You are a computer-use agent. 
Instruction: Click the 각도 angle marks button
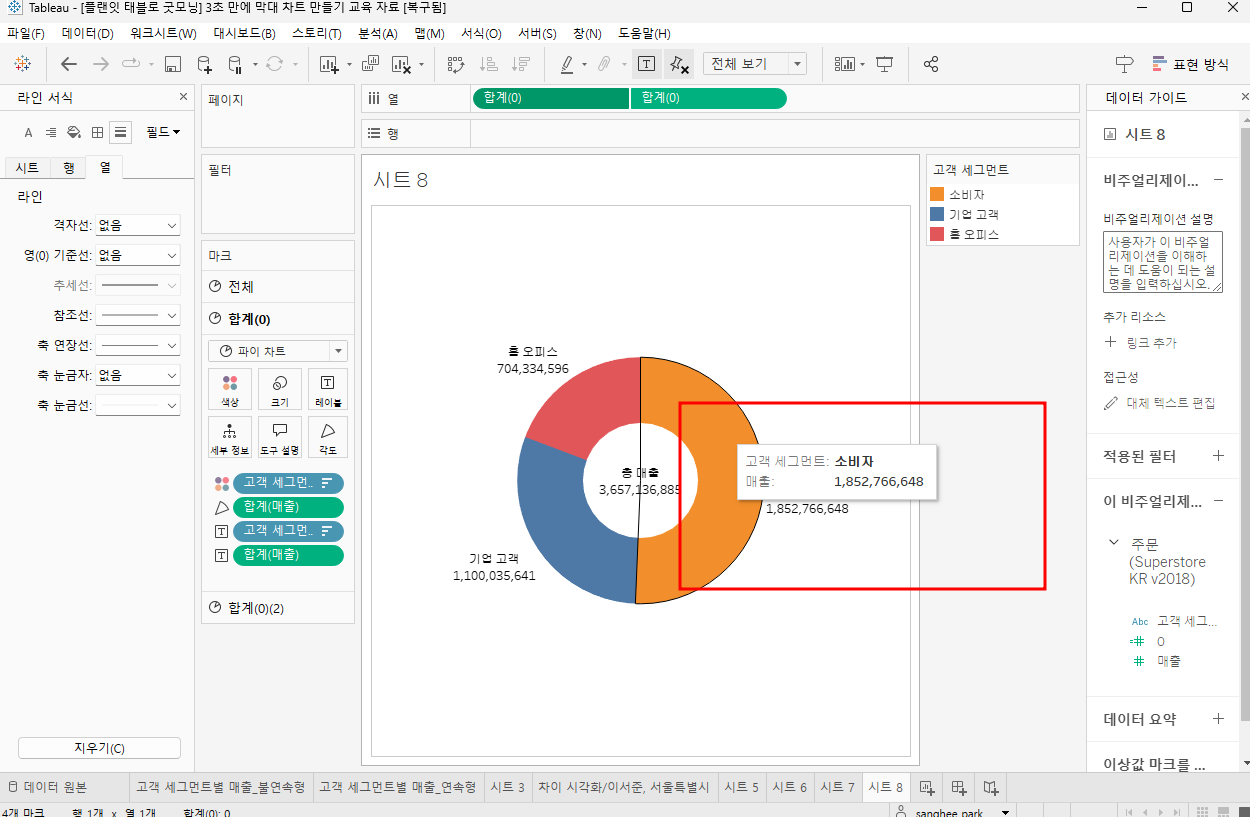click(328, 438)
